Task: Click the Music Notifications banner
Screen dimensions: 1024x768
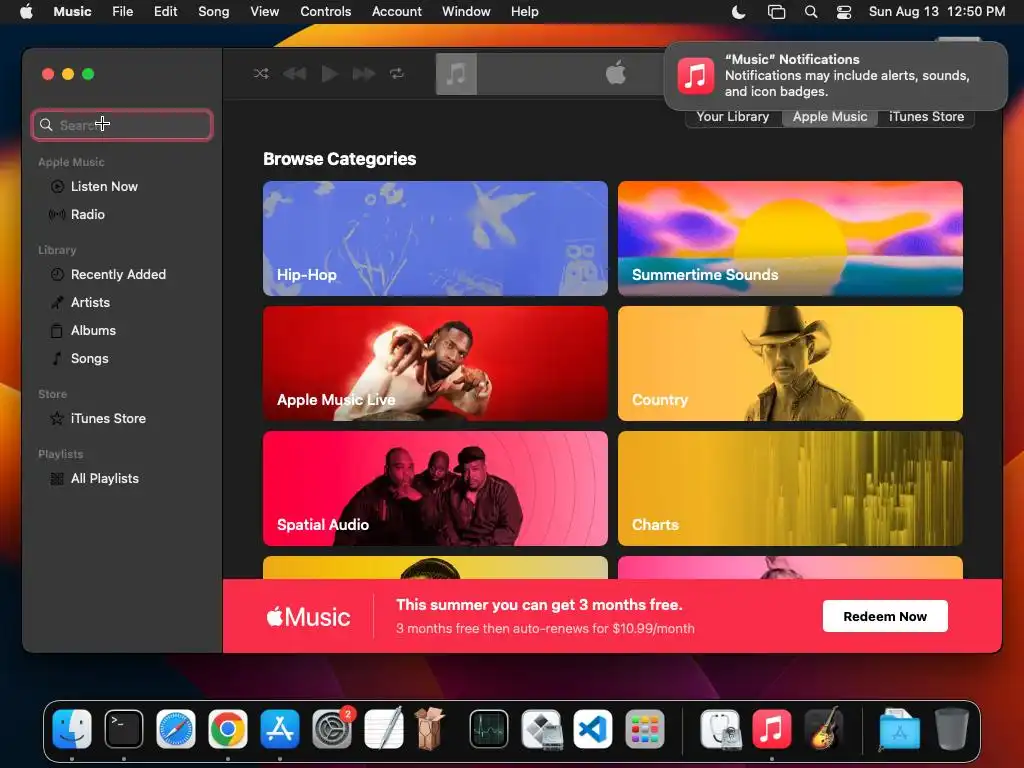Action: tap(836, 76)
